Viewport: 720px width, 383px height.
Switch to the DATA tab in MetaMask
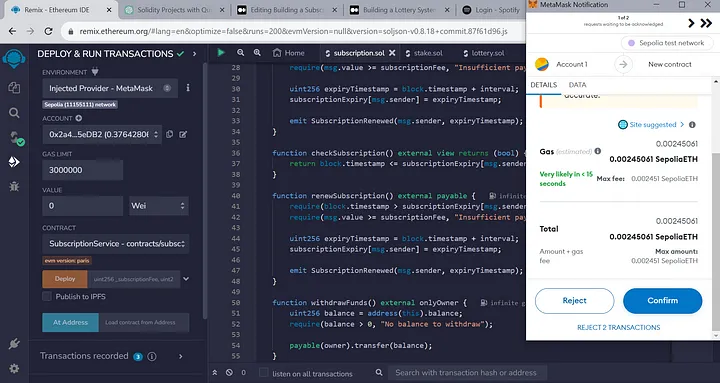577,85
